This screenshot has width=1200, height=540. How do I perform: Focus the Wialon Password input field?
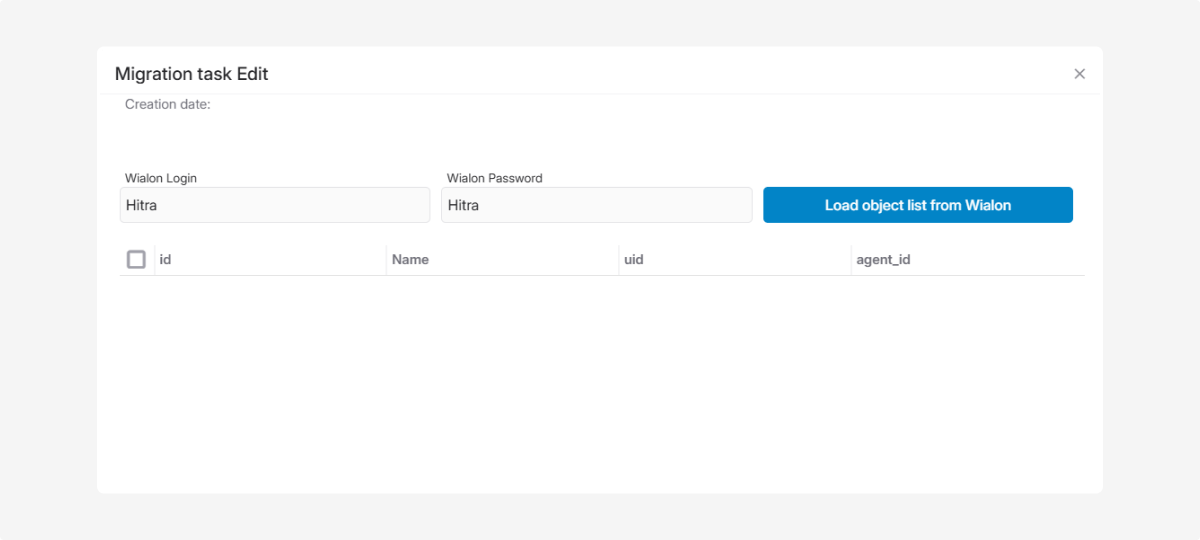(596, 205)
